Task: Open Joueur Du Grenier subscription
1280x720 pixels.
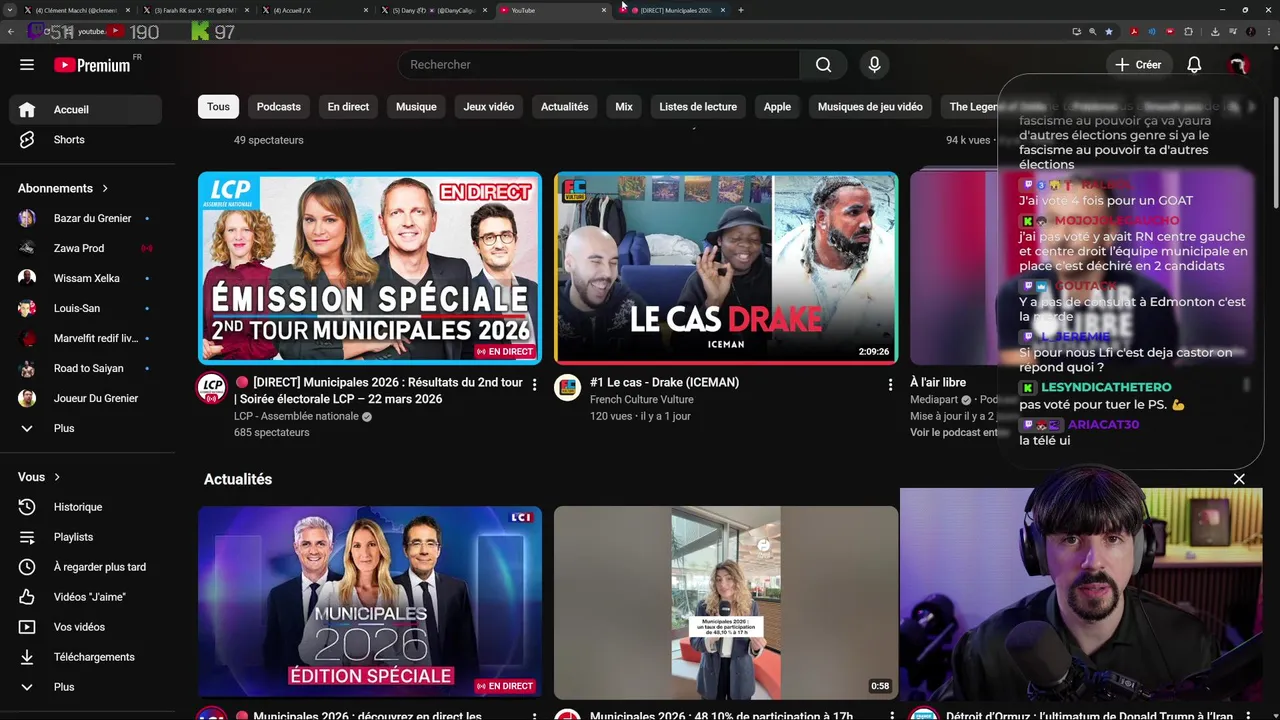Action: pos(86,398)
